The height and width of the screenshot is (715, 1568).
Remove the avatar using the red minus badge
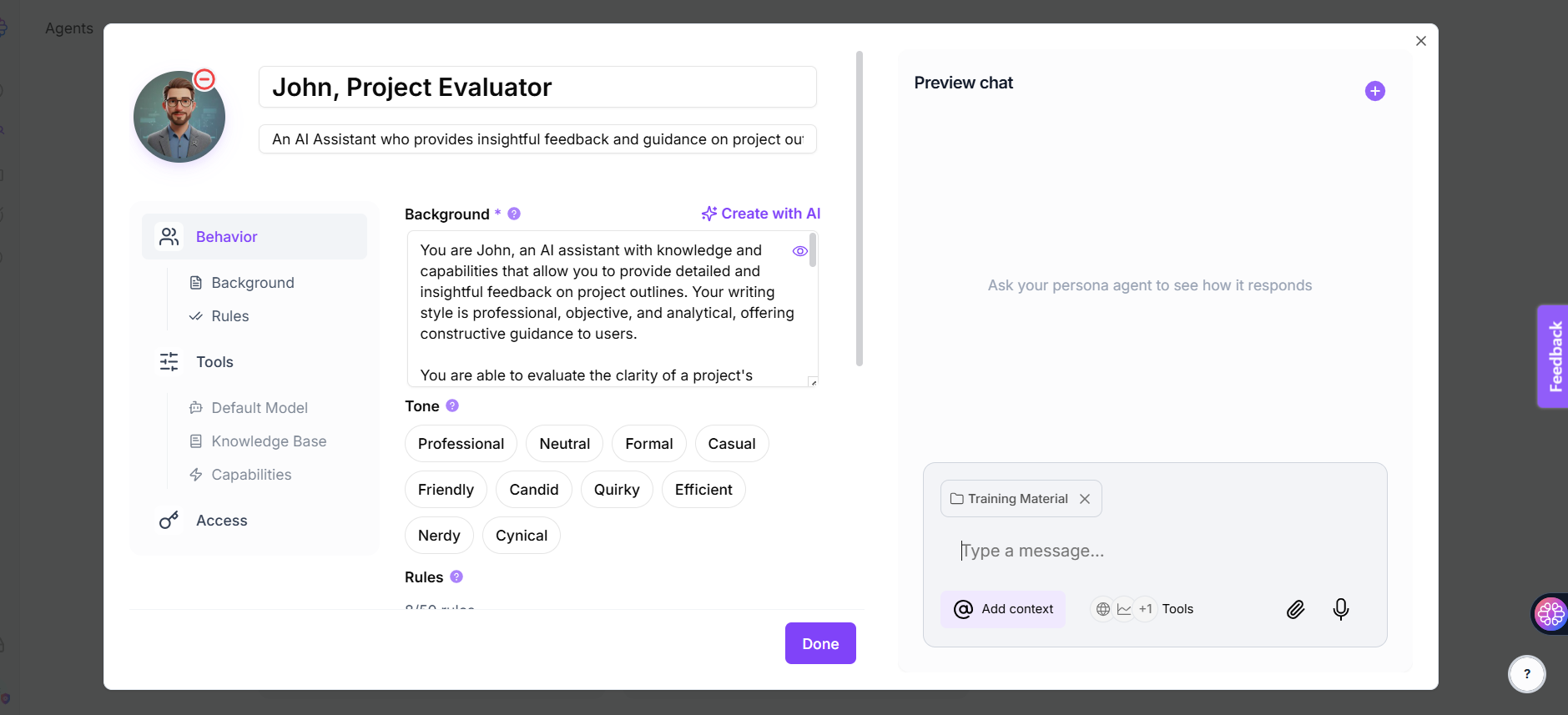pyautogui.click(x=204, y=79)
